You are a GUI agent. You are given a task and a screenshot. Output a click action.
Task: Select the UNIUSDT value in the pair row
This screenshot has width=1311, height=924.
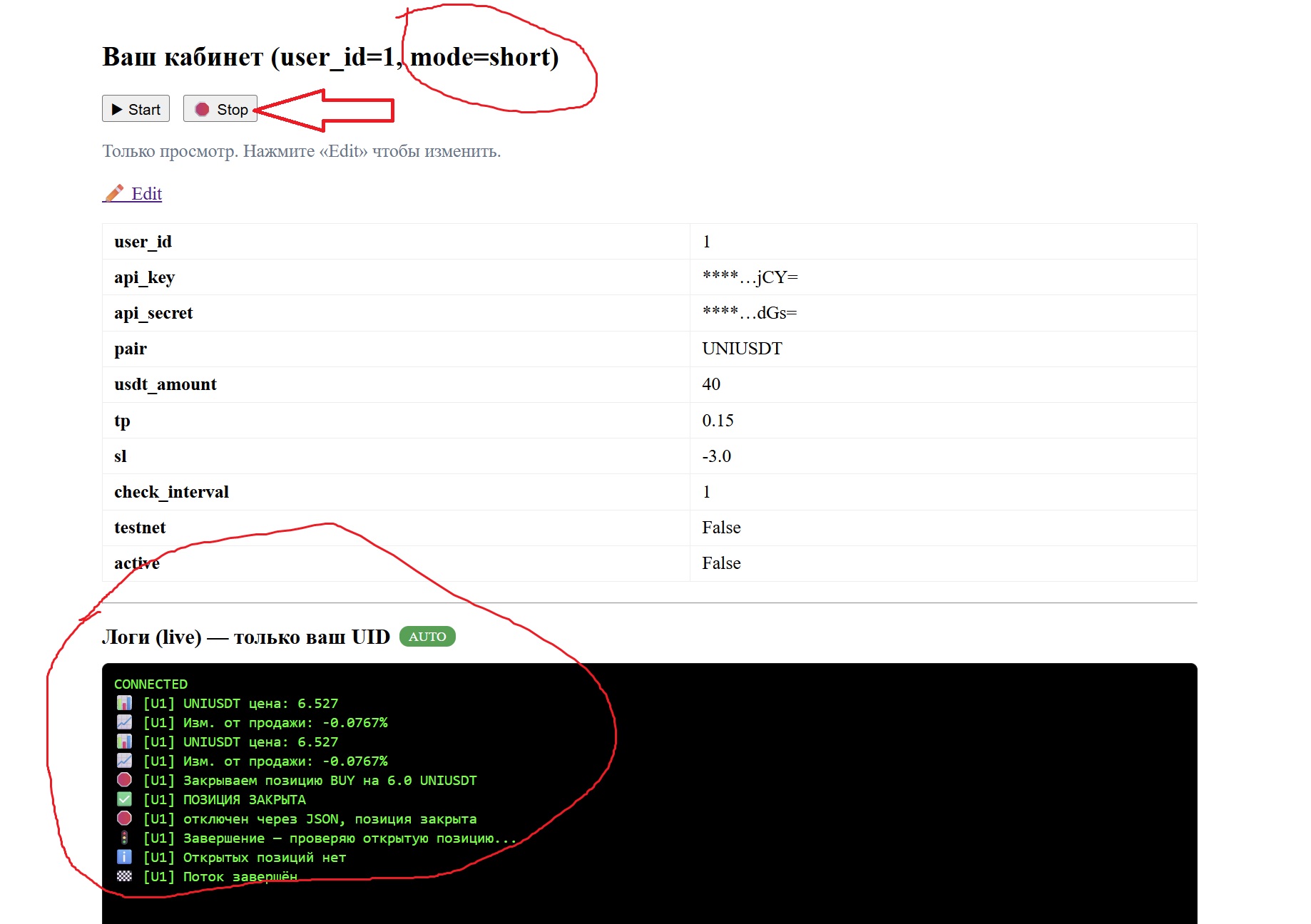[742, 349]
